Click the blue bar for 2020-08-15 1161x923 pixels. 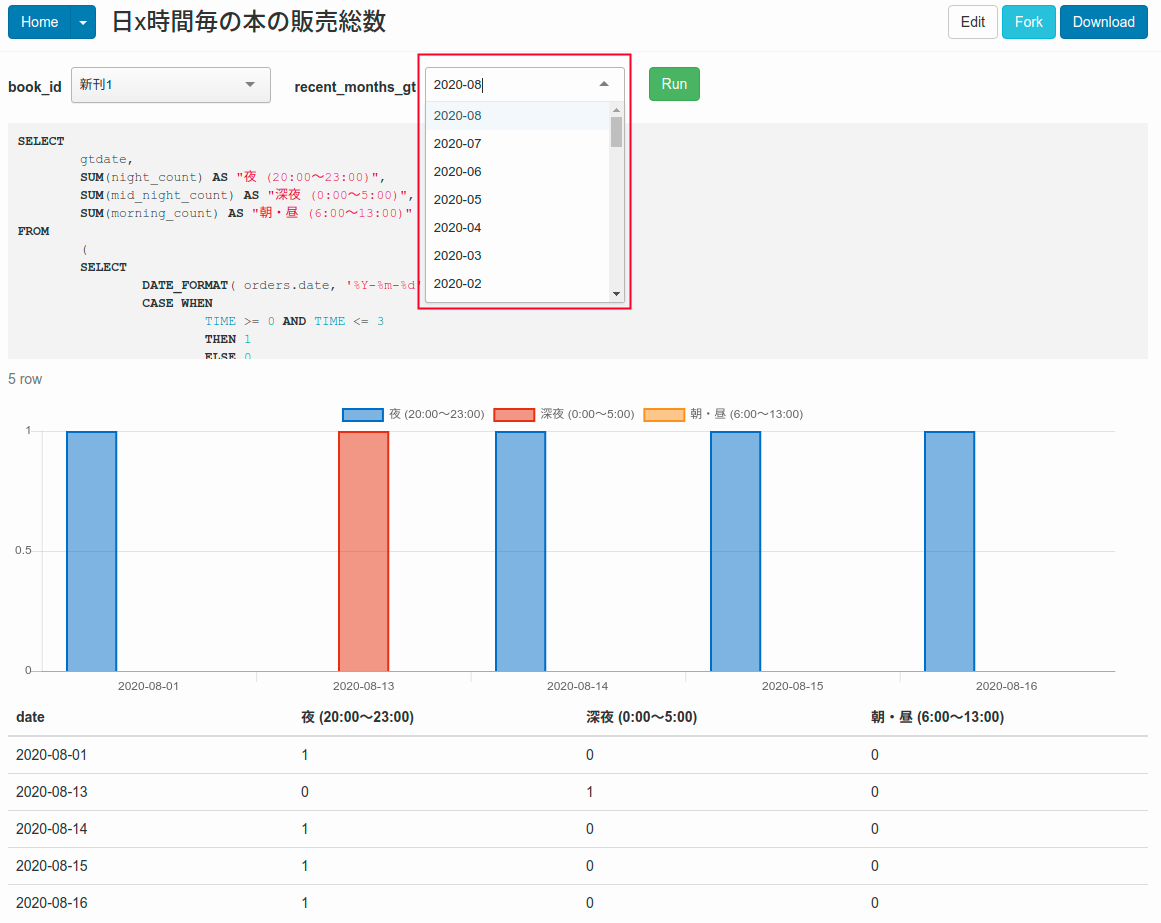pyautogui.click(x=735, y=551)
